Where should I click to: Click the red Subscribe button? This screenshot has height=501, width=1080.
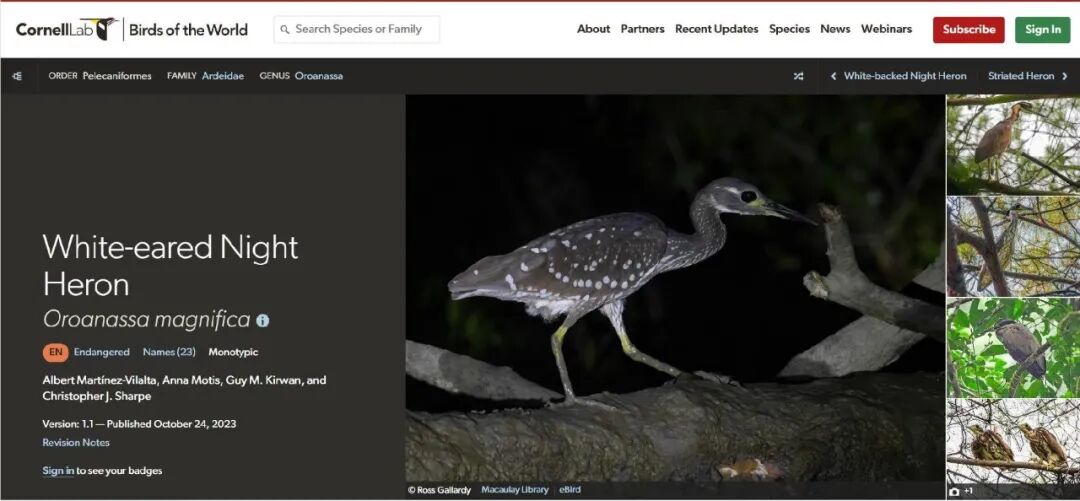(968, 30)
